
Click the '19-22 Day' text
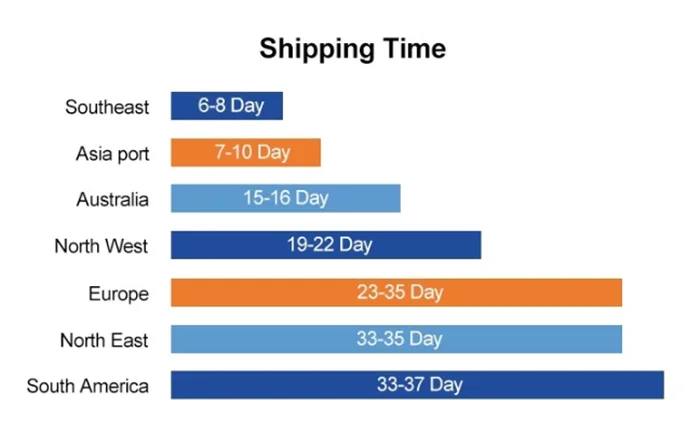(326, 246)
